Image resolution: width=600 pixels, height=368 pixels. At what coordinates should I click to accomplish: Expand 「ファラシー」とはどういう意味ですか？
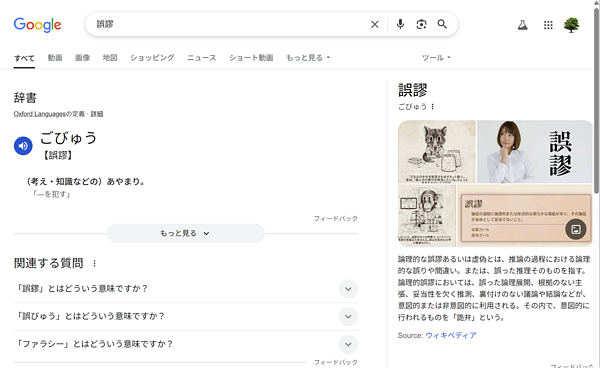click(186, 344)
